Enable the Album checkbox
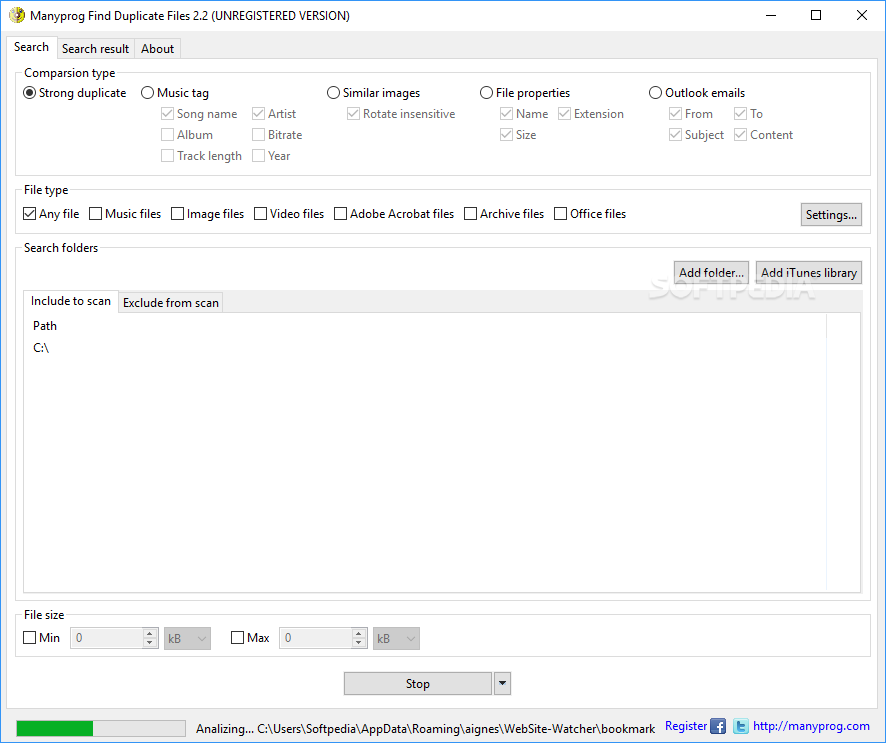 (187, 134)
